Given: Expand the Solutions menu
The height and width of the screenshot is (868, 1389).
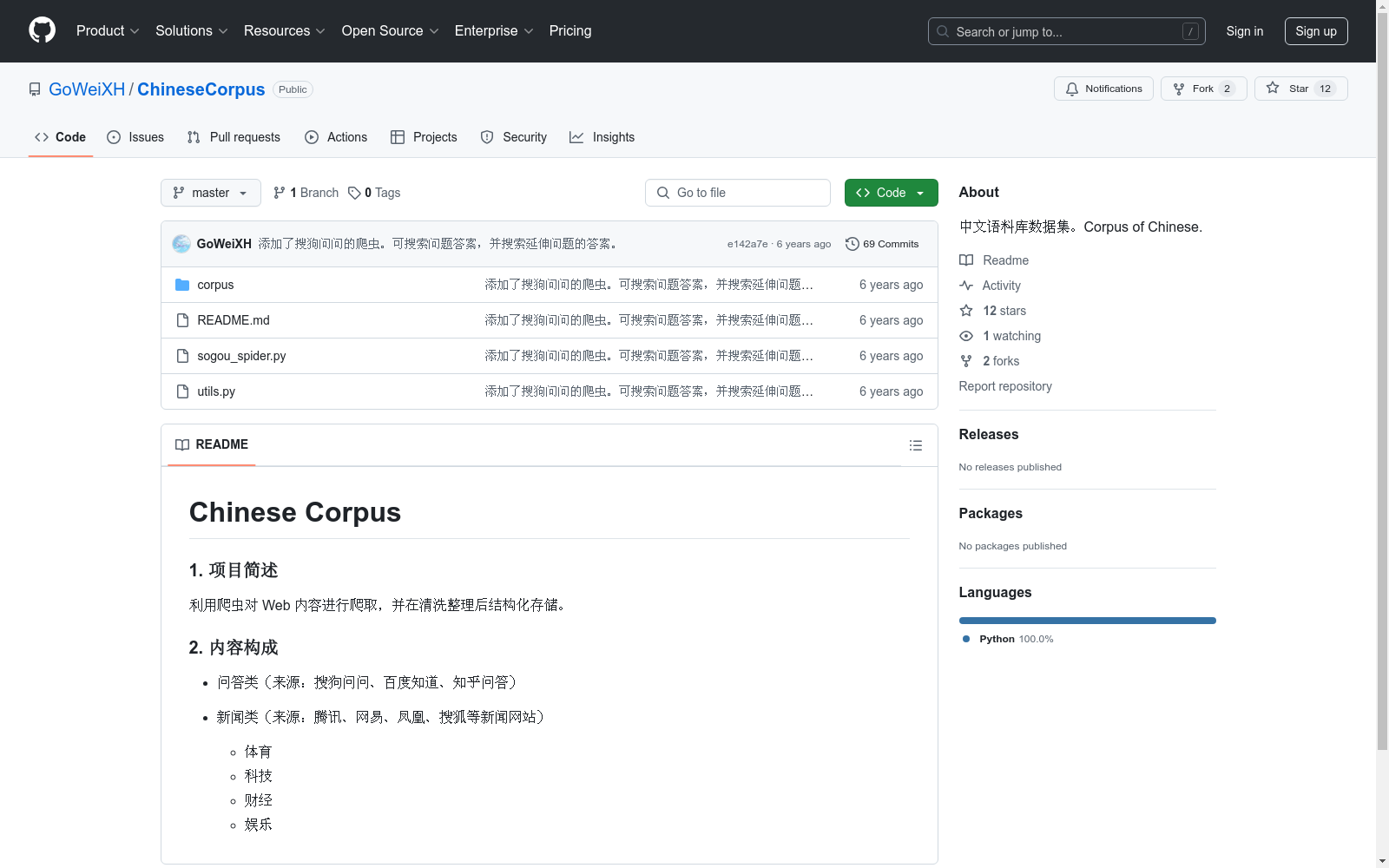Looking at the screenshot, I should point(192,30).
